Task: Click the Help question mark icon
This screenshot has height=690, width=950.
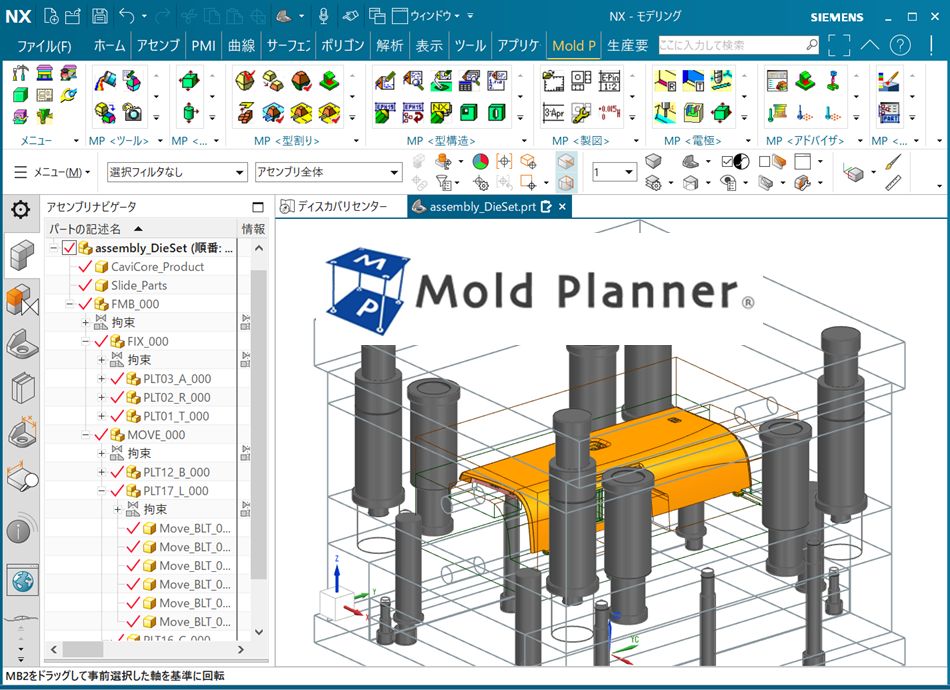Action: pyautogui.click(x=900, y=46)
